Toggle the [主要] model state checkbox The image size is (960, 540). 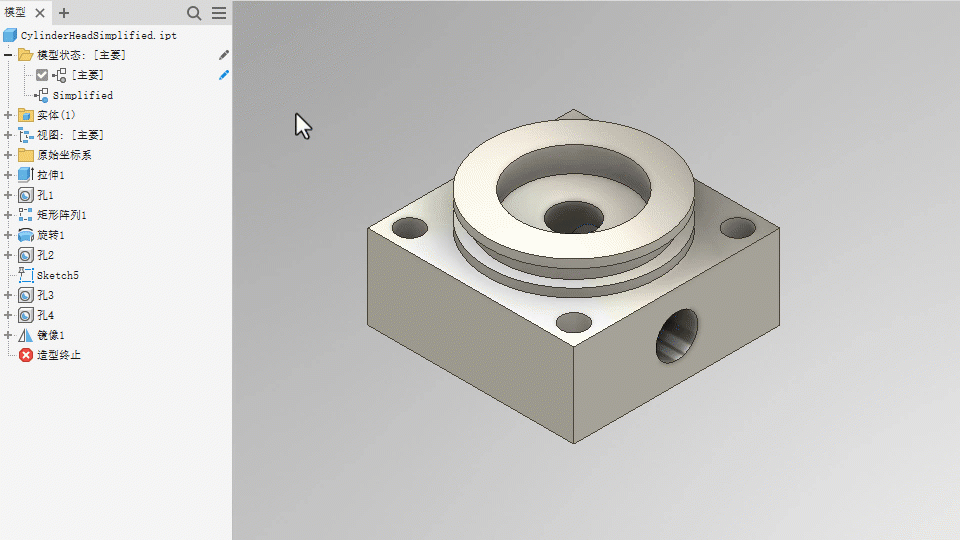42,75
